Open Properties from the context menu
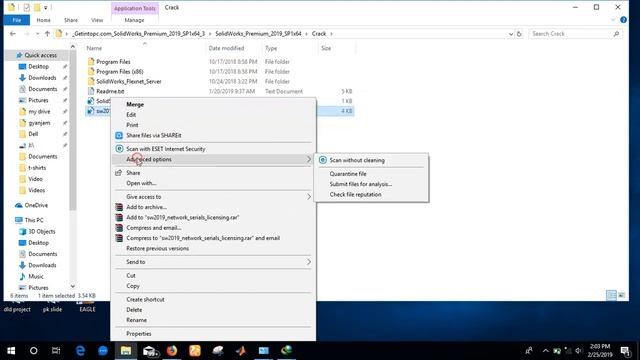640x360 pixels. (x=138, y=334)
